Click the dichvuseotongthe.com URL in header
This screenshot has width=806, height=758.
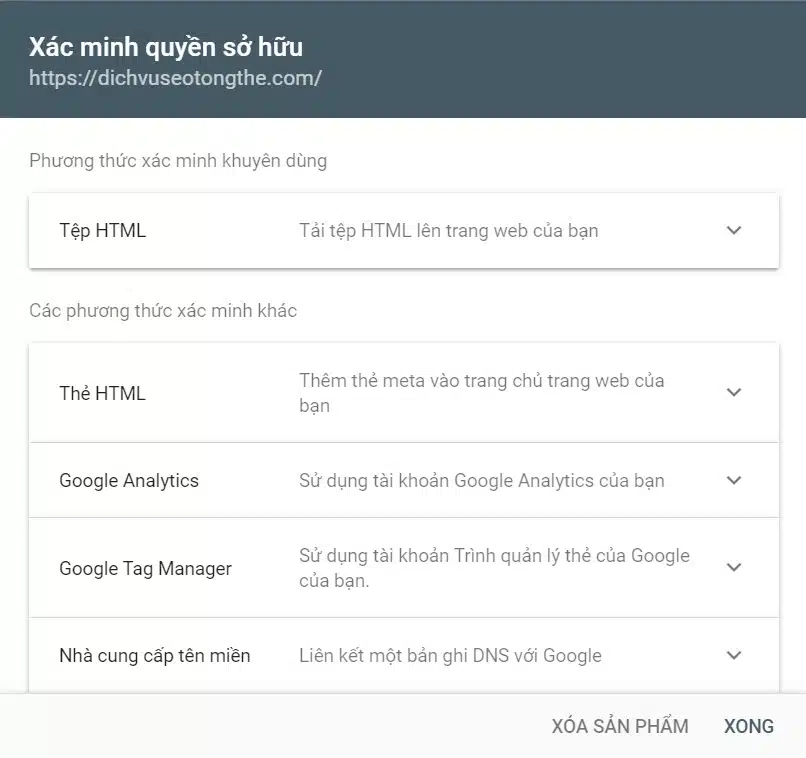point(175,77)
